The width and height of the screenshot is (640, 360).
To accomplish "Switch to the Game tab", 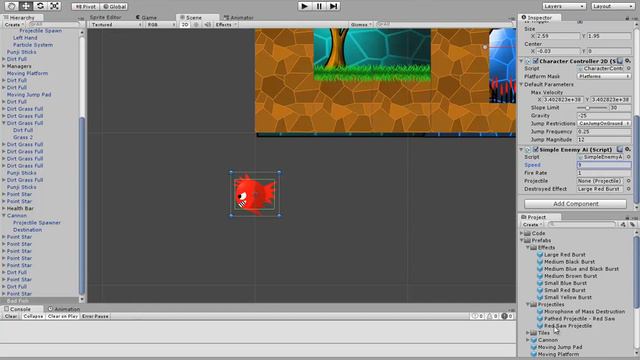I will click(x=147, y=18).
